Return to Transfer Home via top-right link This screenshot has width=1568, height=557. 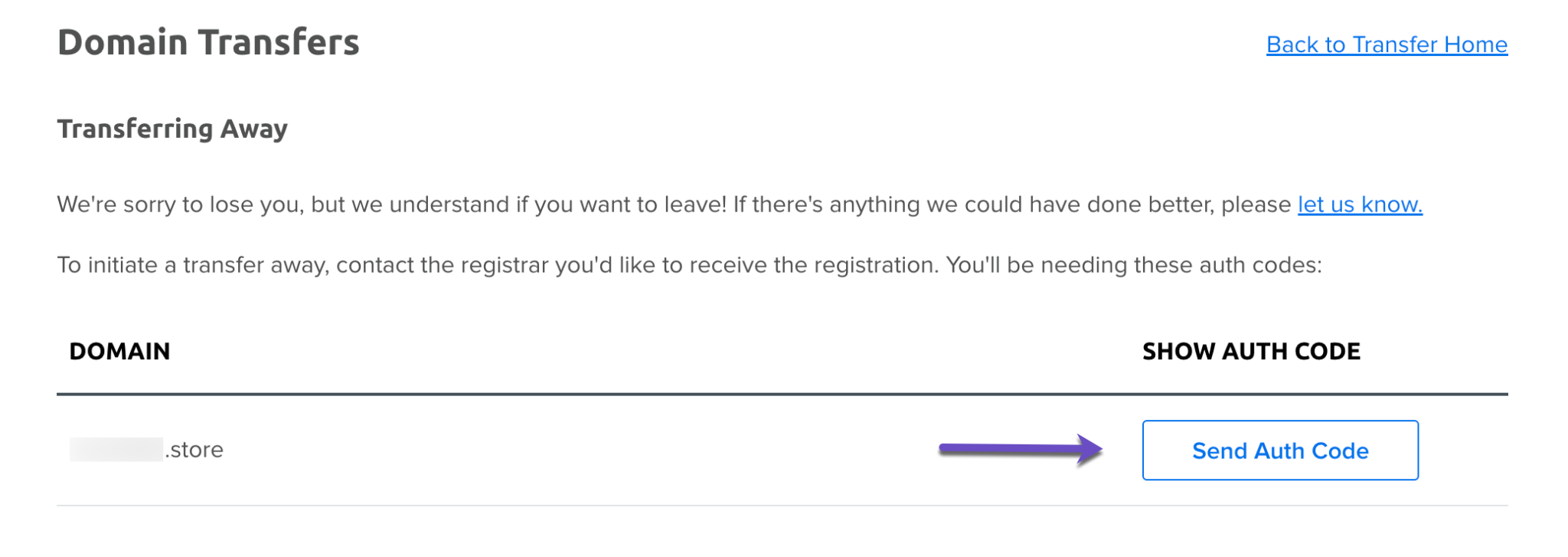pos(1386,44)
